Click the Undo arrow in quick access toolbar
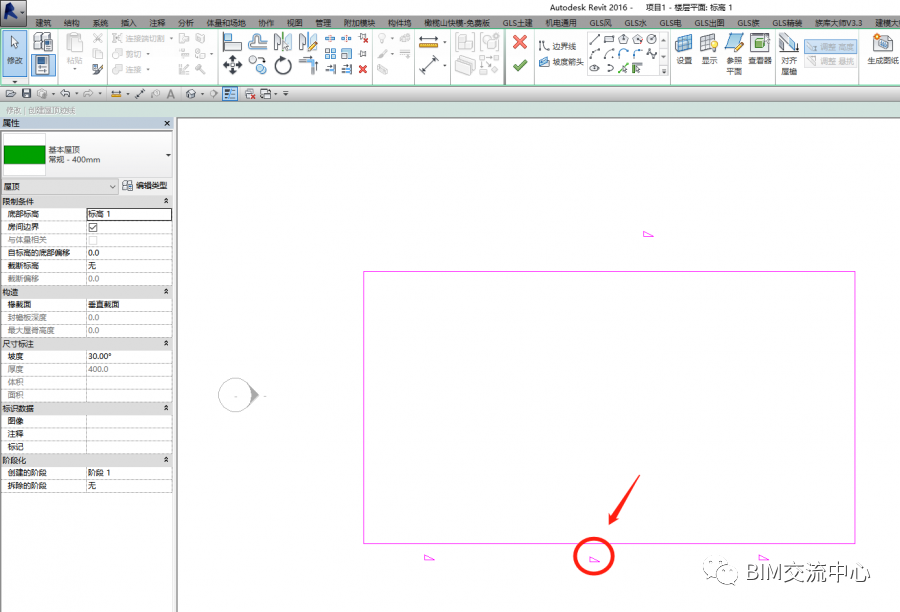 65,94
